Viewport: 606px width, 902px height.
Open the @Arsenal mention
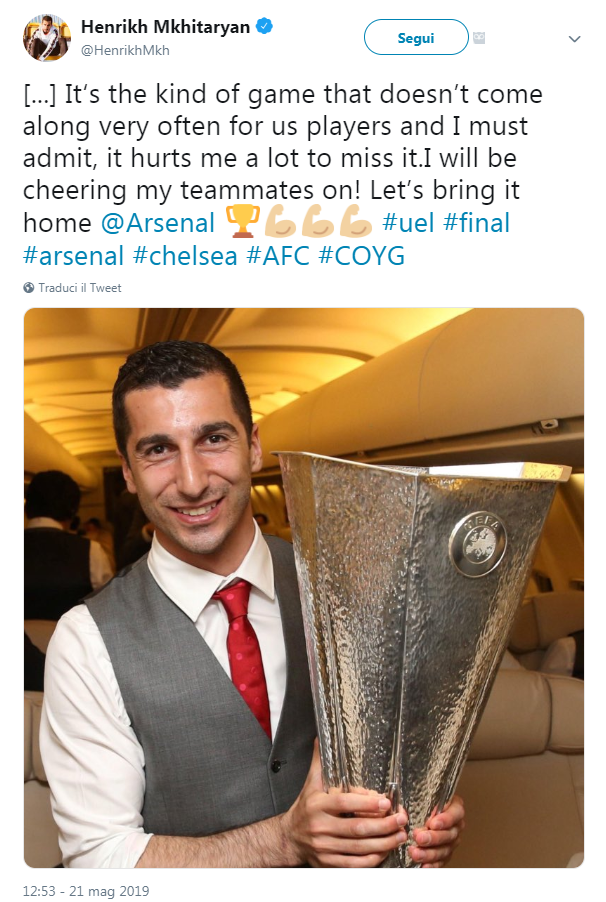(158, 223)
